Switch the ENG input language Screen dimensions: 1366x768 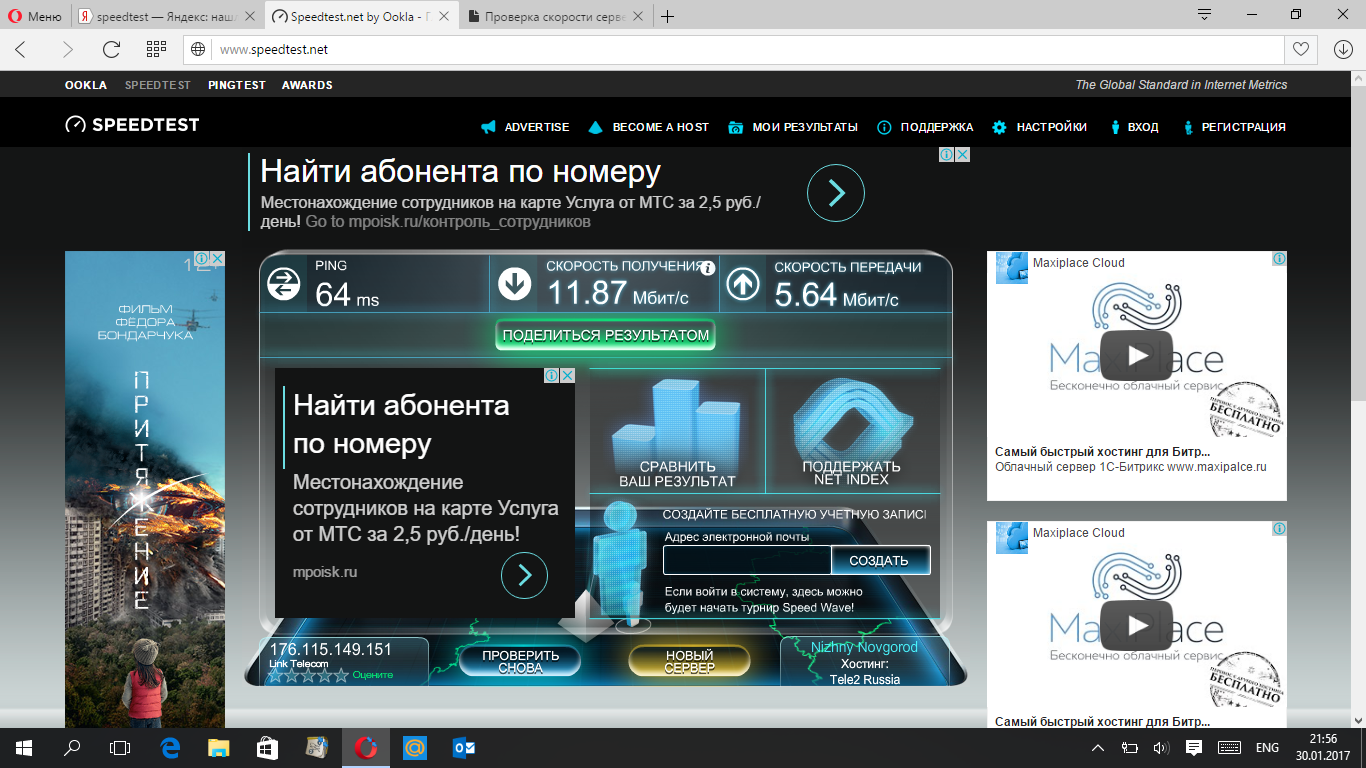pos(1267,747)
